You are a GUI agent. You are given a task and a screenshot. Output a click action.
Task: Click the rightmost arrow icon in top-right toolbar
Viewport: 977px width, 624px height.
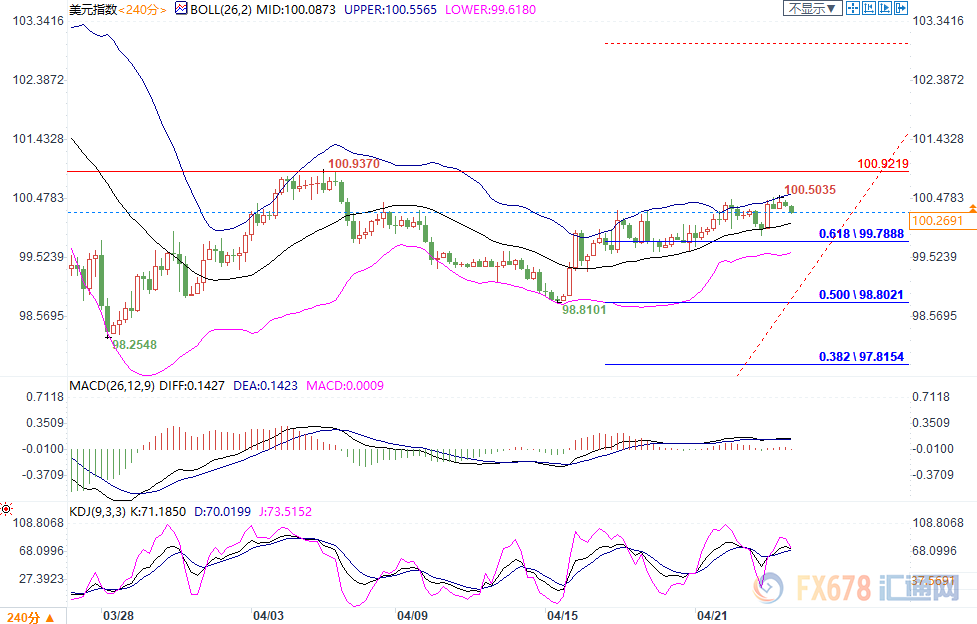pos(902,8)
